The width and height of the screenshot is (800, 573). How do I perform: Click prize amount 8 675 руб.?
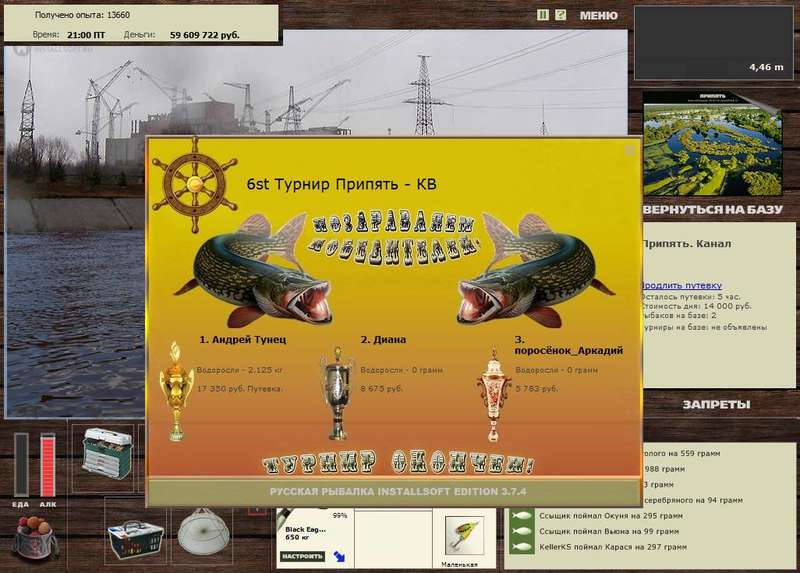coord(382,389)
